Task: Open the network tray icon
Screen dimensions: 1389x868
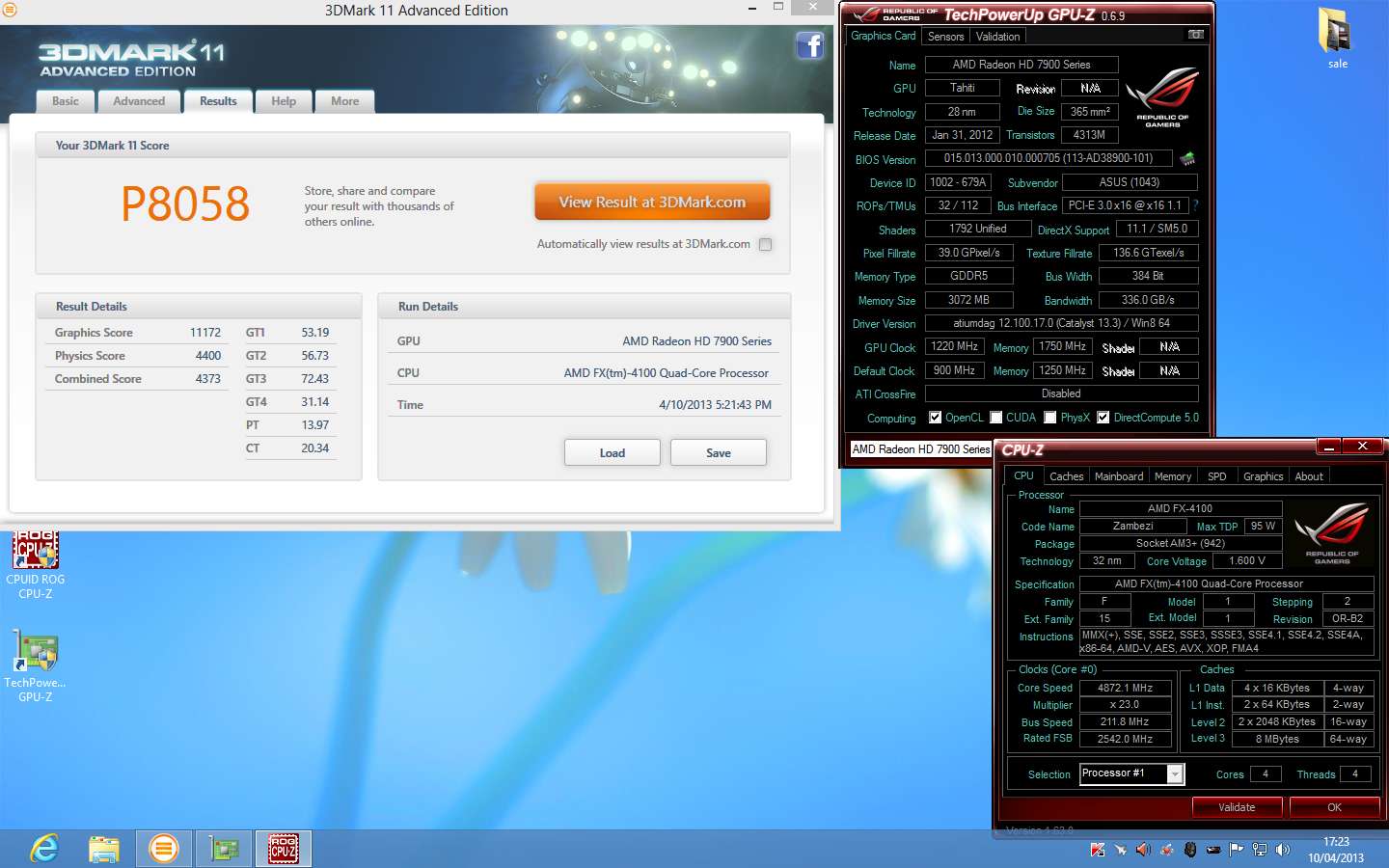Action: click(1259, 850)
